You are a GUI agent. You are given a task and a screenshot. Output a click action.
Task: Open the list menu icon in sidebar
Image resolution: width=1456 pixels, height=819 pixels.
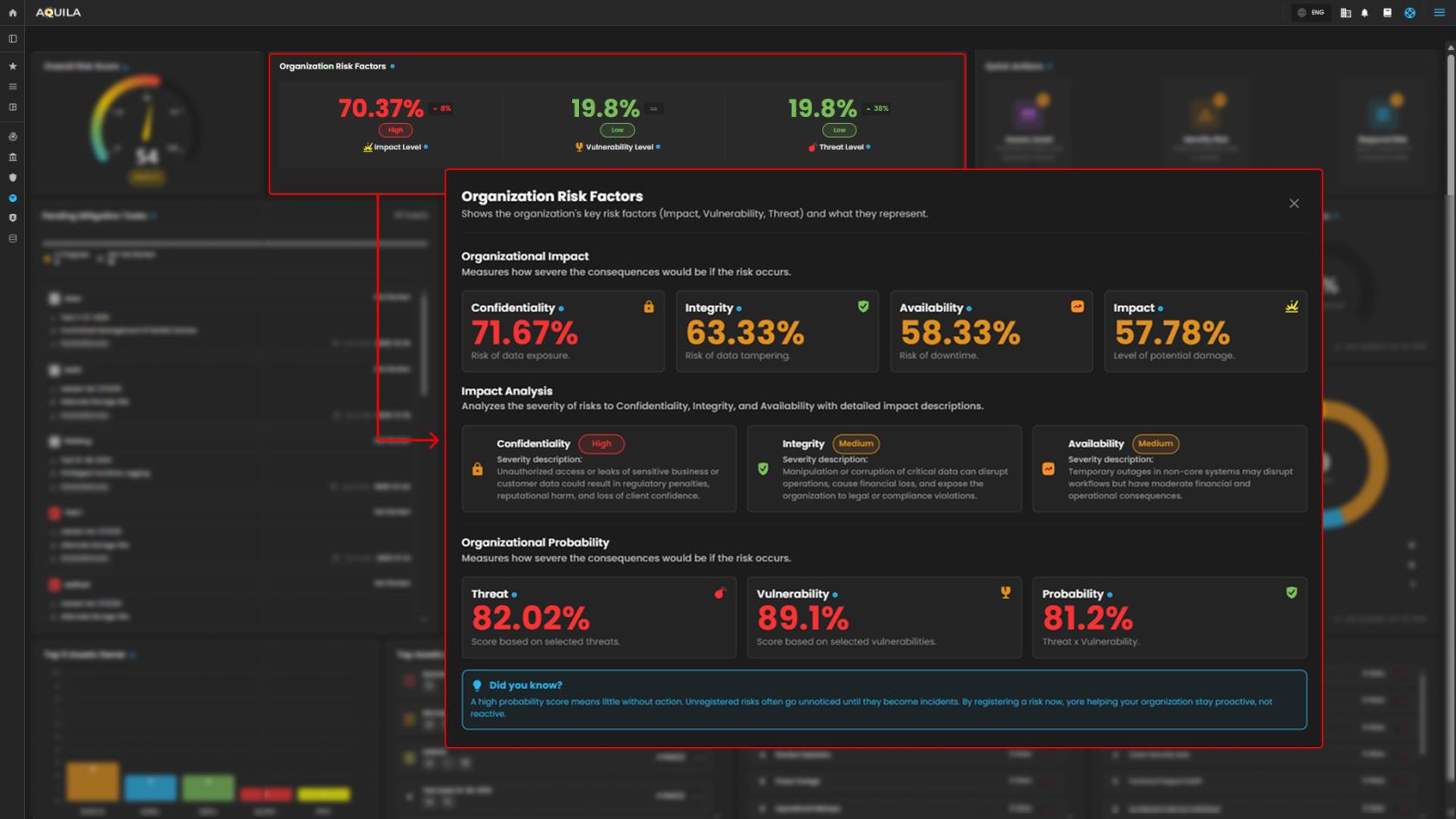(12, 87)
